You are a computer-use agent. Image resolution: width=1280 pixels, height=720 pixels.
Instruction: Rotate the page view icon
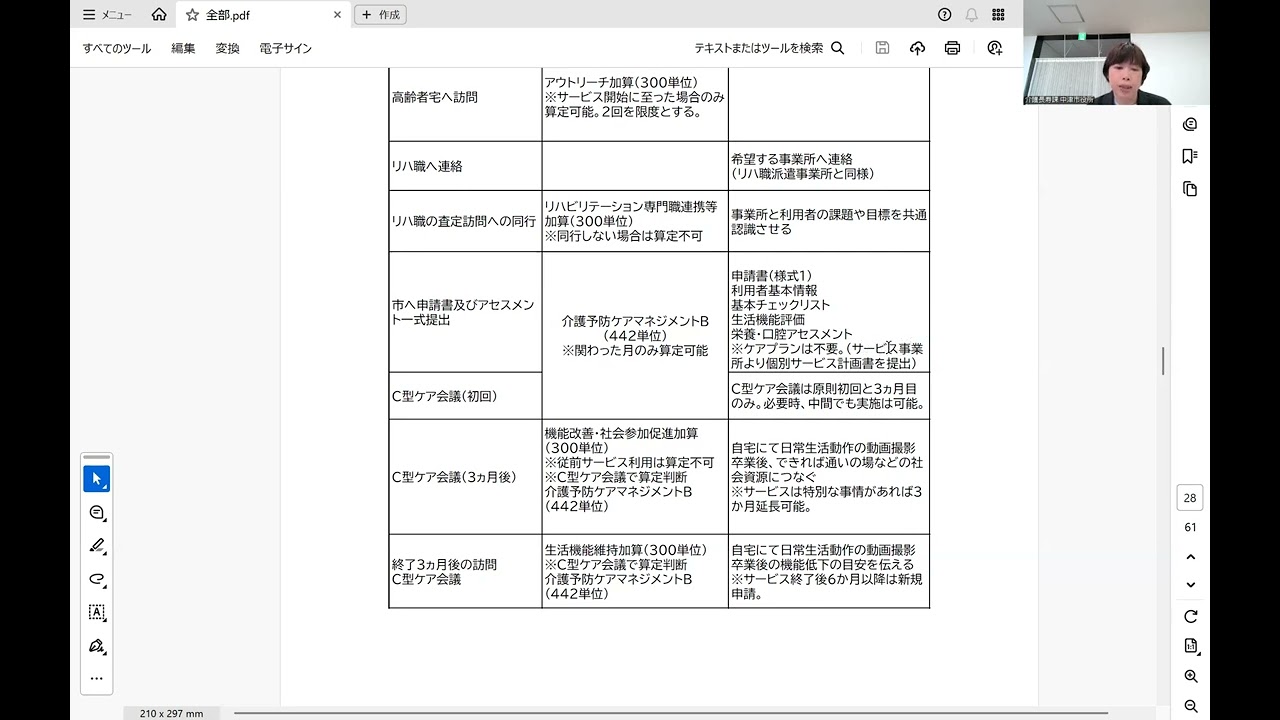click(x=1190, y=617)
